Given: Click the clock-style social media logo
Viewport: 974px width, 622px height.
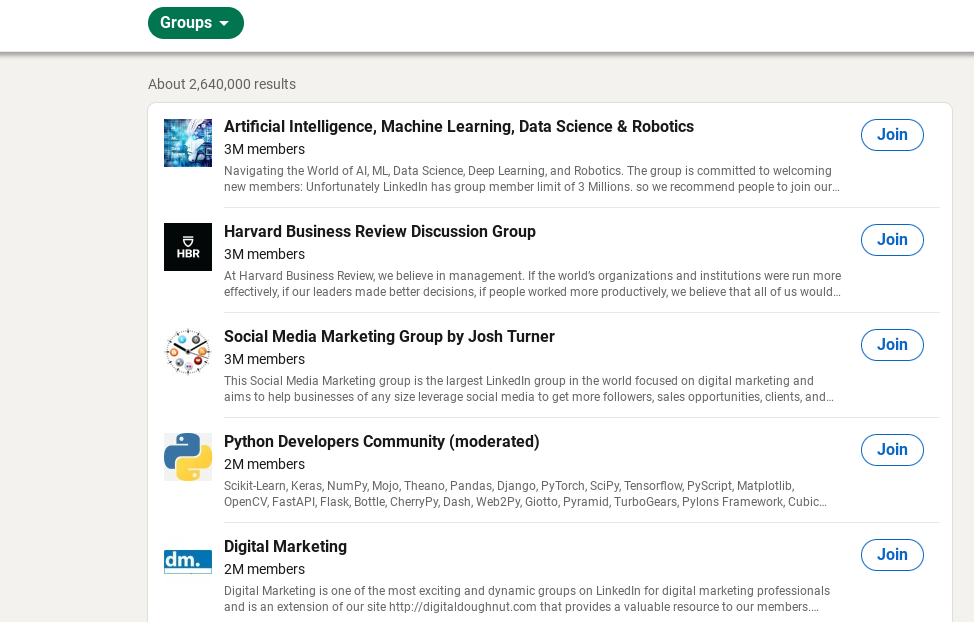Looking at the screenshot, I should coord(188,352).
